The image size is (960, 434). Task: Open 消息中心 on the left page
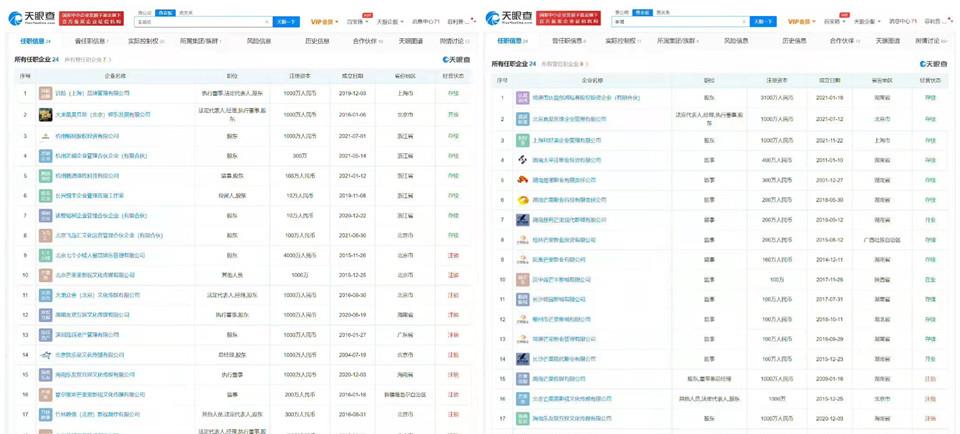pyautogui.click(x=426, y=21)
